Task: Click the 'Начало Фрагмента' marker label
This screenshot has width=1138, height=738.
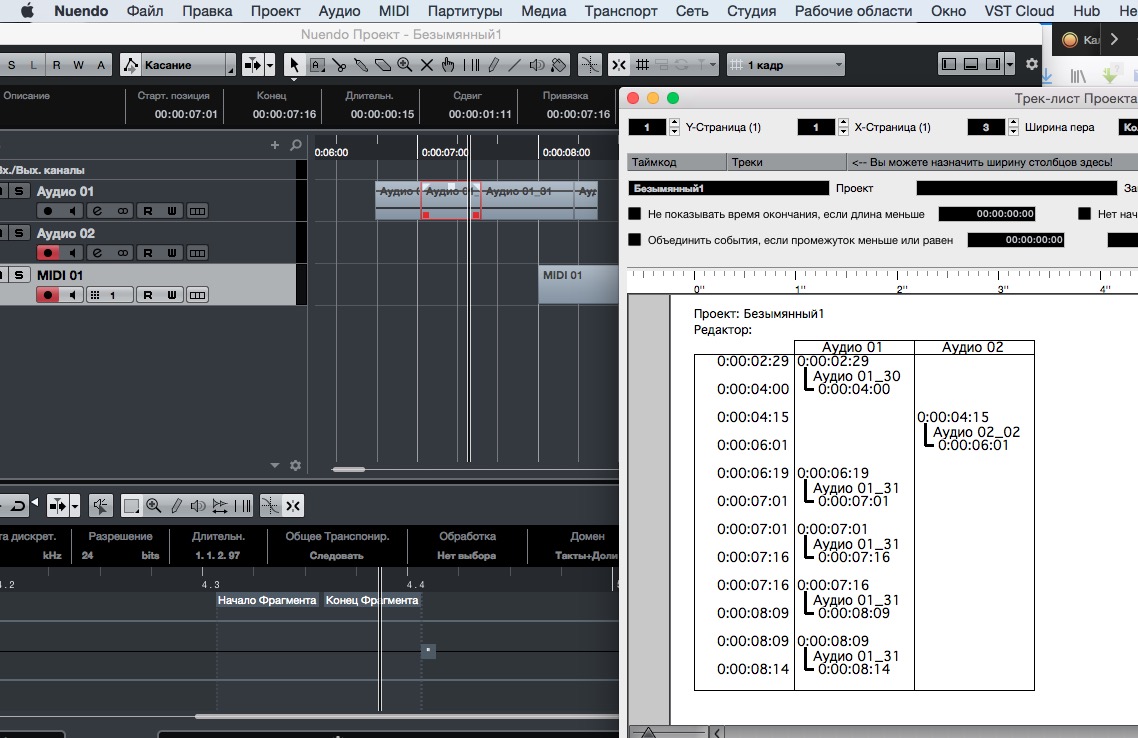Action: click(267, 600)
